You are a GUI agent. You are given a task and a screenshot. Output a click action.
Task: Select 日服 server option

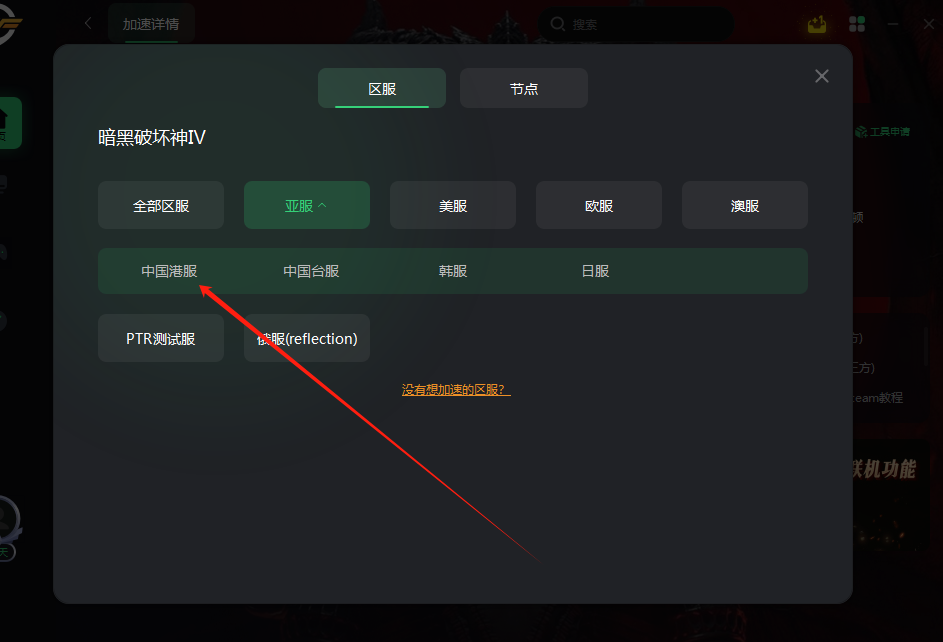[x=595, y=271]
